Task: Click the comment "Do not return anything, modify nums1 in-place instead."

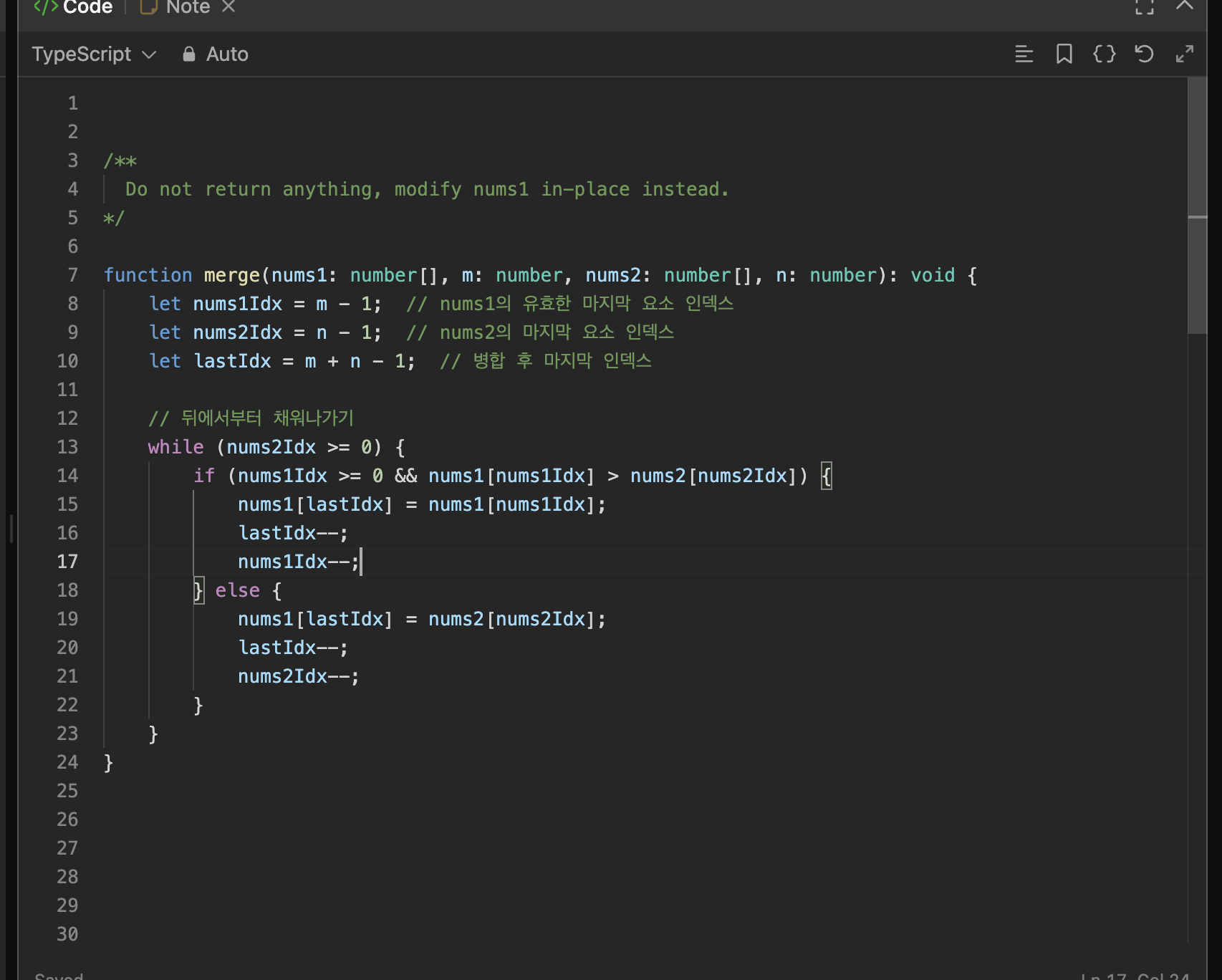Action: (427, 189)
